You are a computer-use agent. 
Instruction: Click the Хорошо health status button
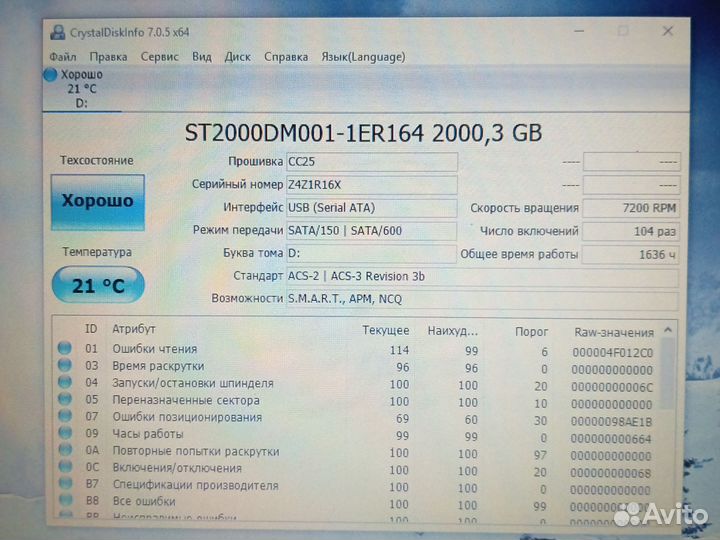coord(98,202)
